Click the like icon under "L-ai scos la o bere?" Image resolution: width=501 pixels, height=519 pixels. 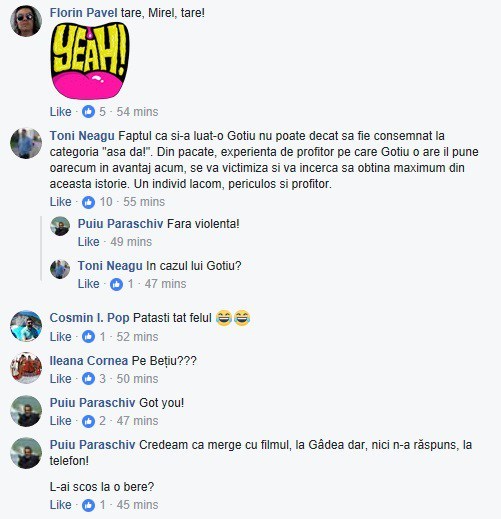coord(88,505)
